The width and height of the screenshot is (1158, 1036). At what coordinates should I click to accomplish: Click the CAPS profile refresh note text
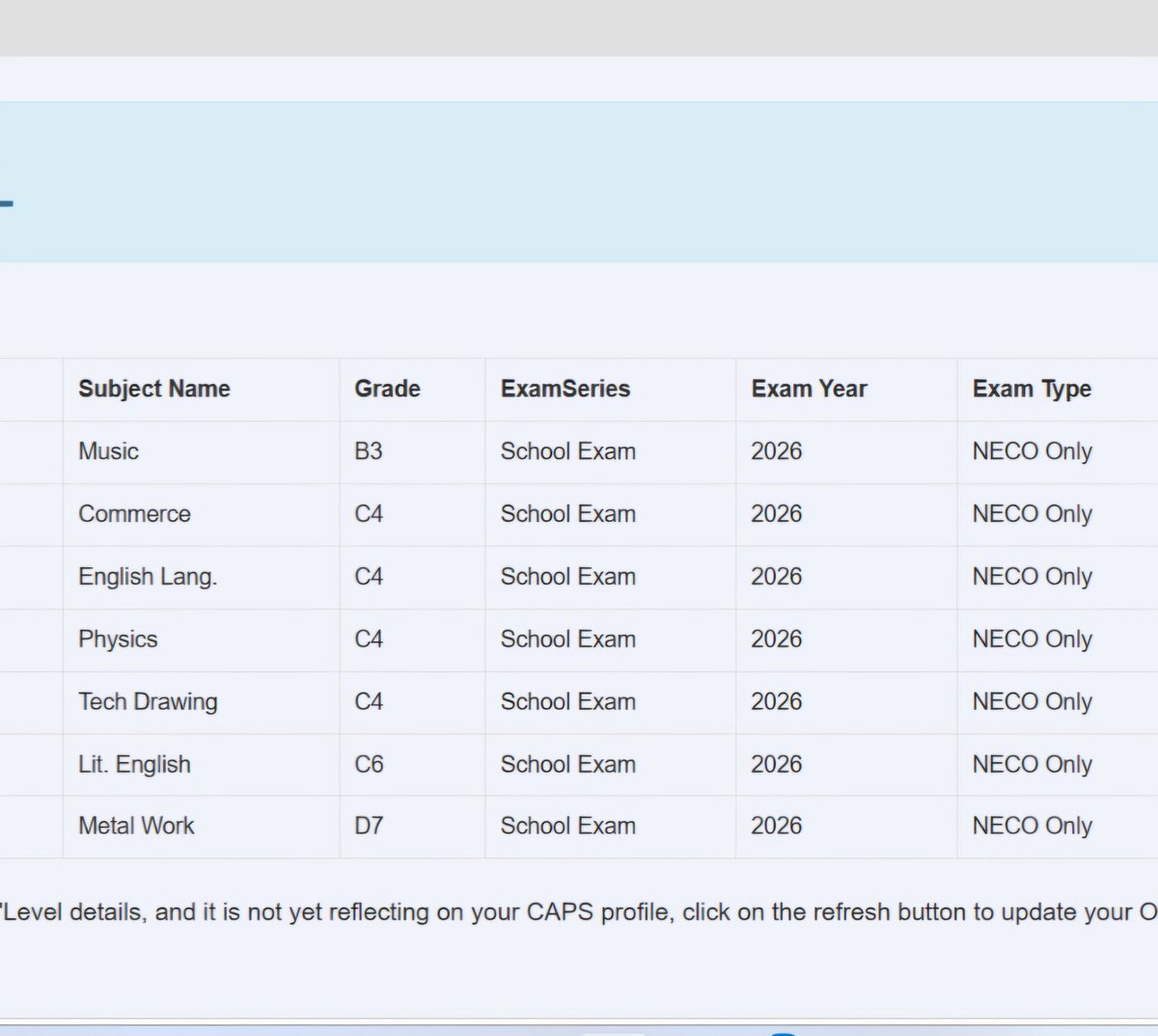579,913
